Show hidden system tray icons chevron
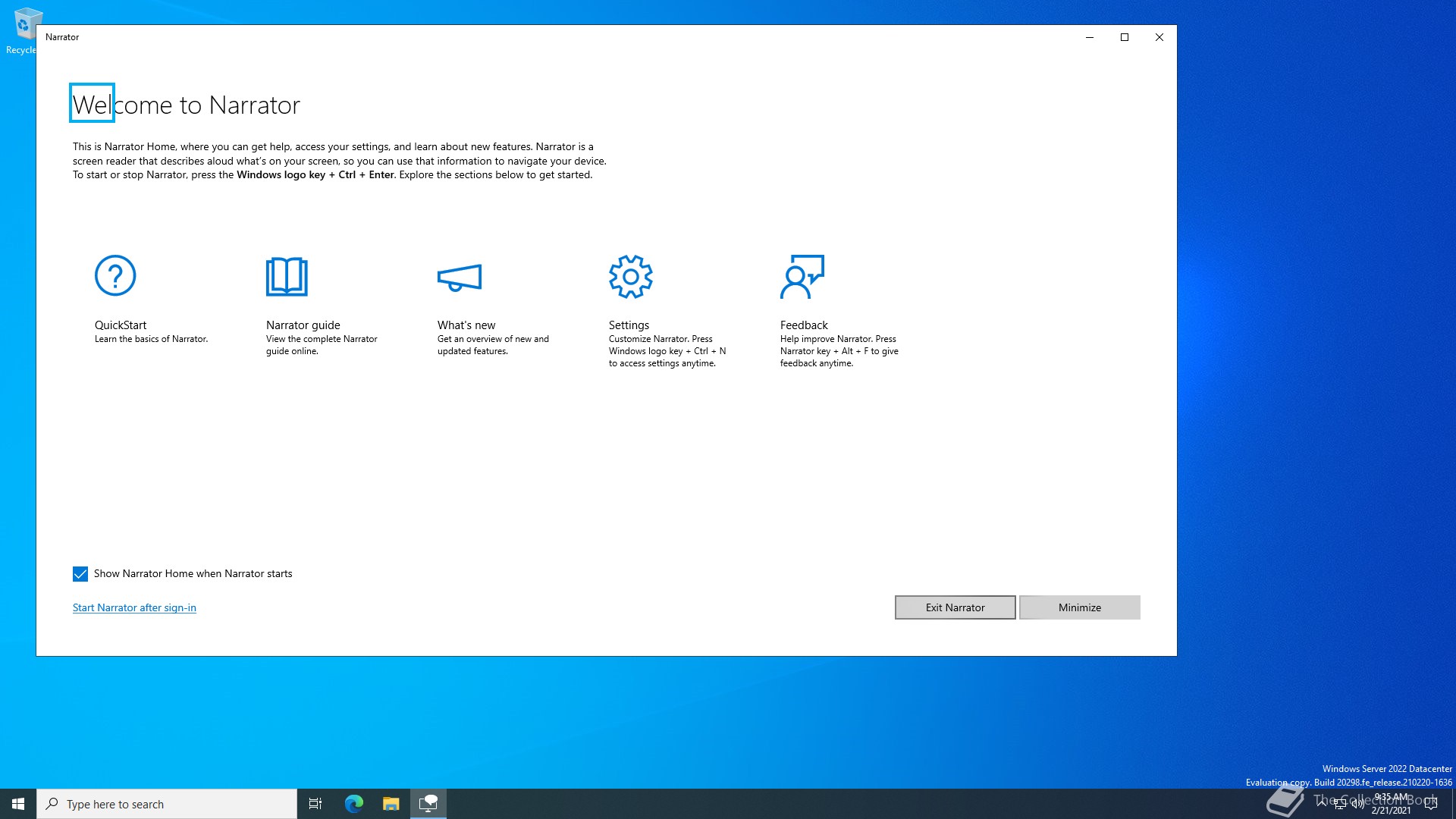1456x819 pixels. pyautogui.click(x=1322, y=802)
